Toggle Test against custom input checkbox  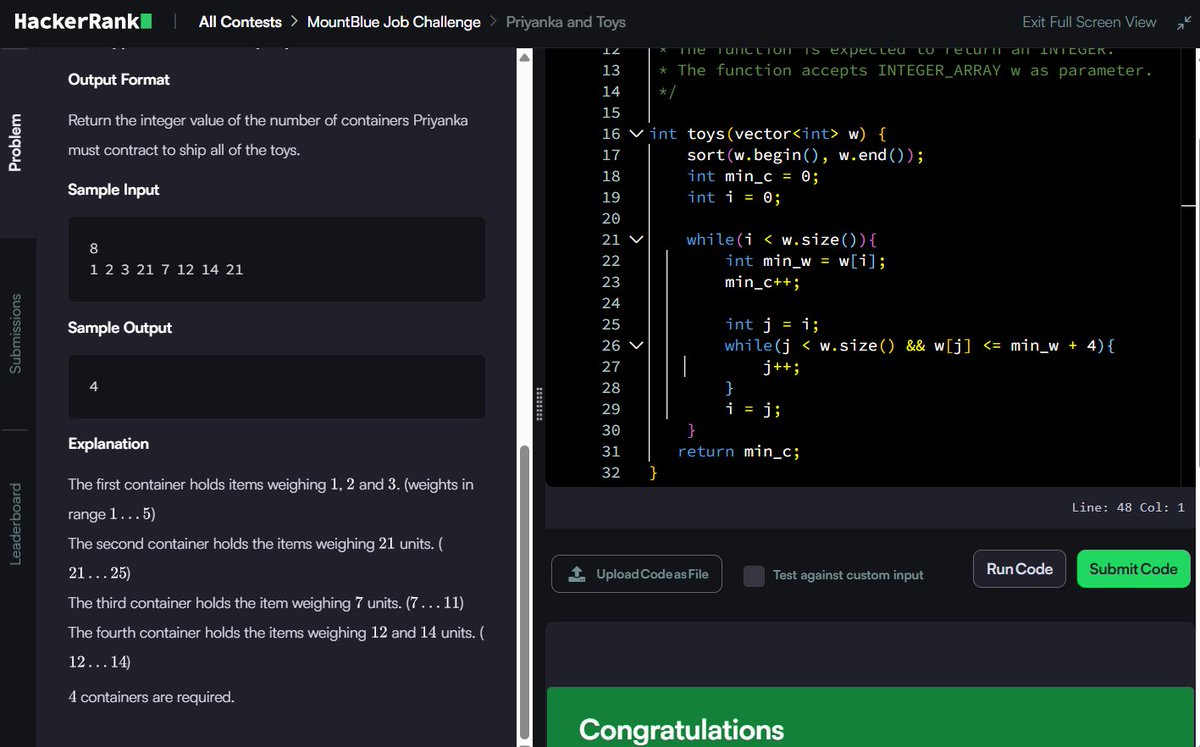754,575
